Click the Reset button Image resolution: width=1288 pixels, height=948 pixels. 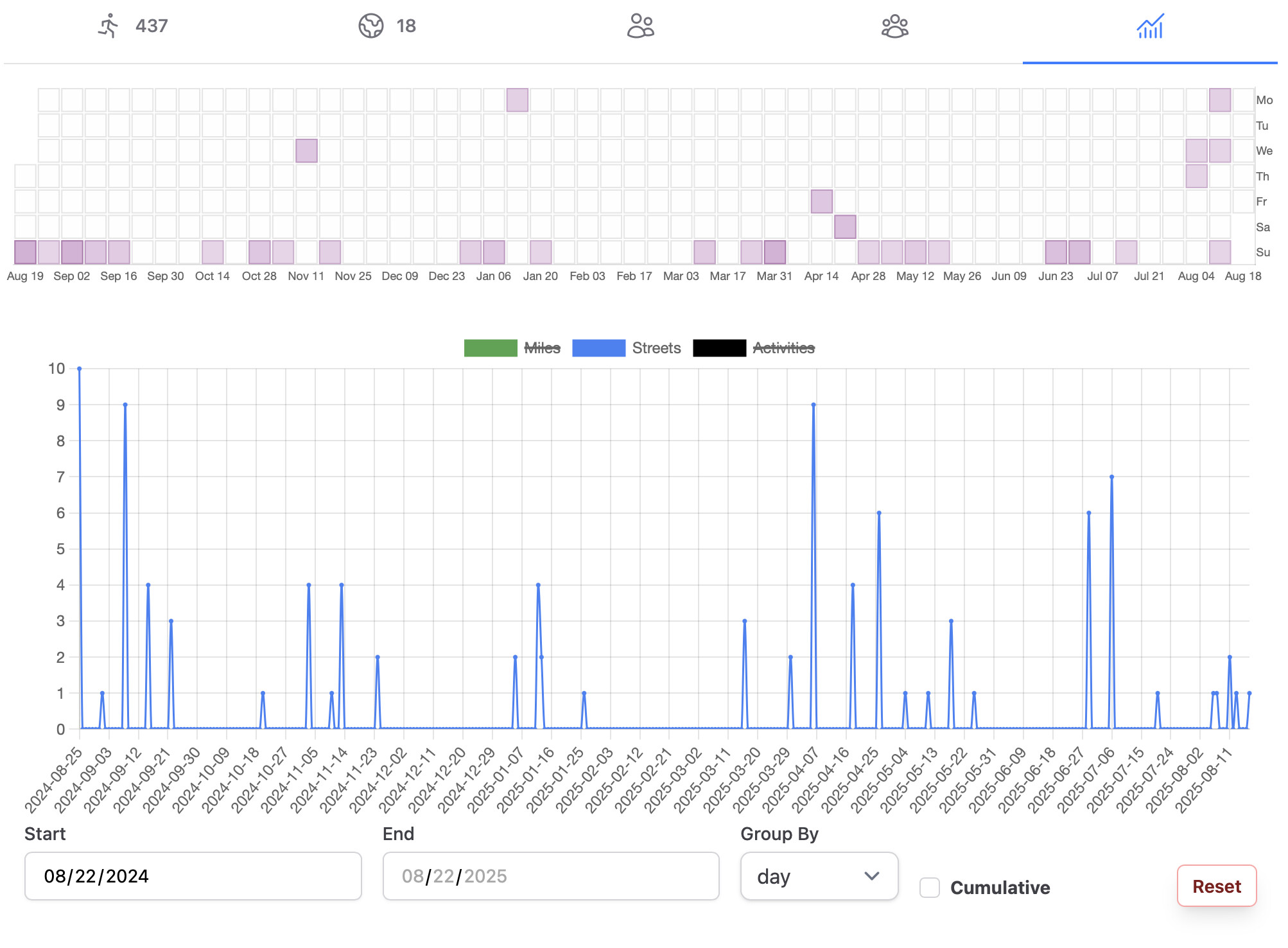[1216, 886]
